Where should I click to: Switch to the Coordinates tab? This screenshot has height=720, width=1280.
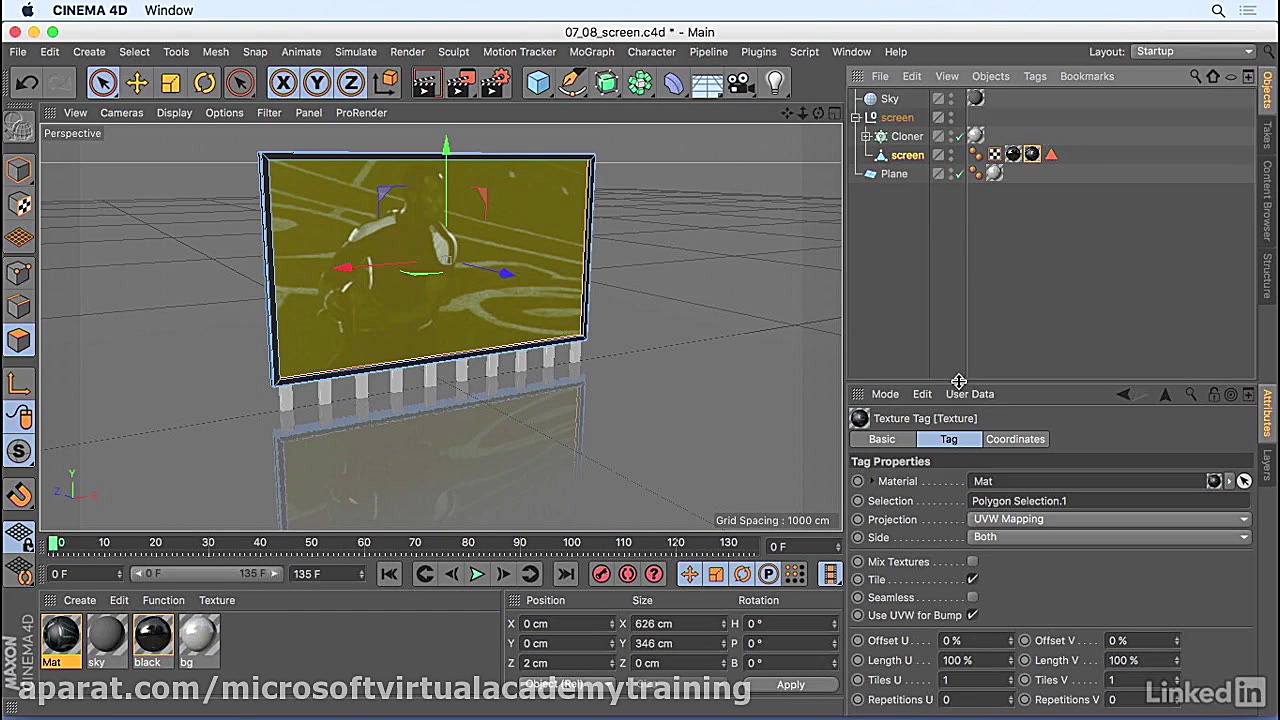[1015, 439]
